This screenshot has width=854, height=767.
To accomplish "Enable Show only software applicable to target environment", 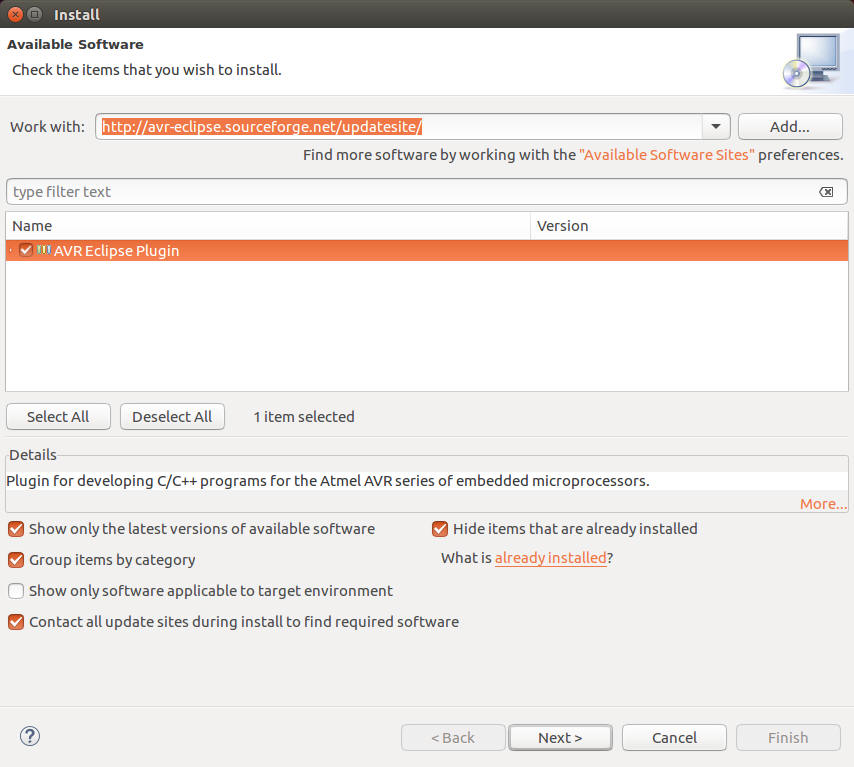I will click(16, 591).
